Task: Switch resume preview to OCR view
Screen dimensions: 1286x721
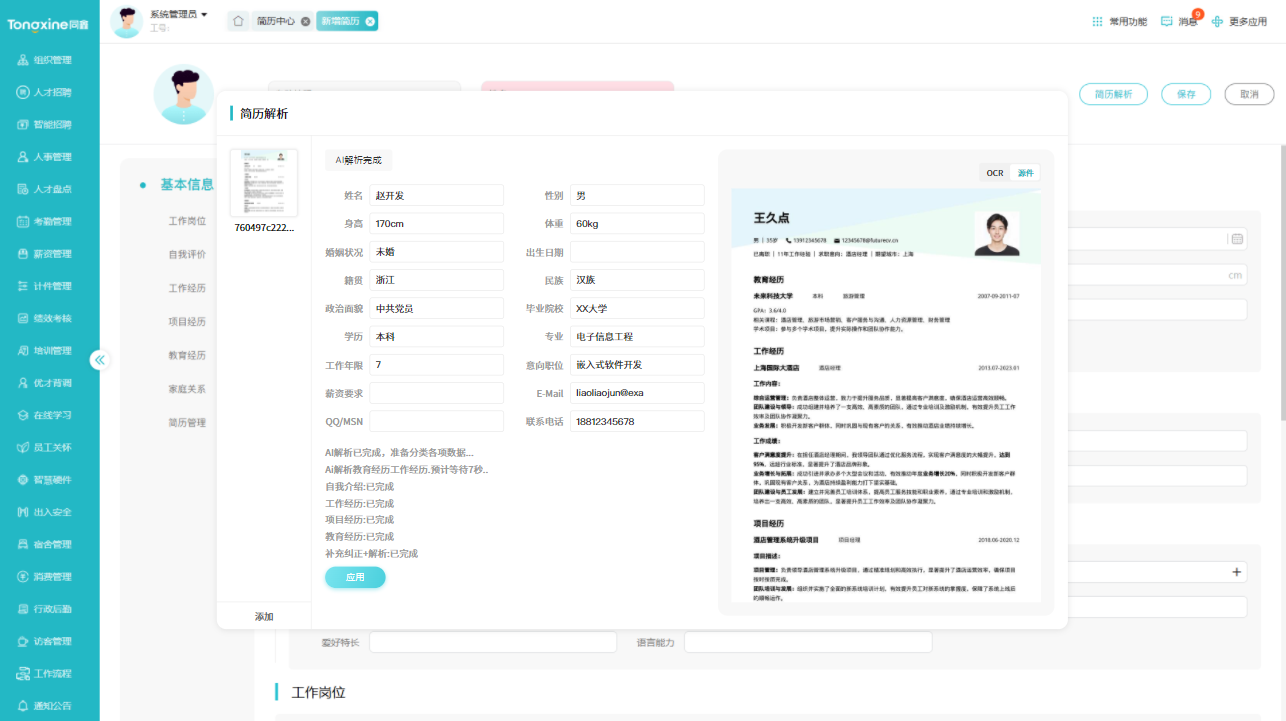Action: click(x=993, y=172)
